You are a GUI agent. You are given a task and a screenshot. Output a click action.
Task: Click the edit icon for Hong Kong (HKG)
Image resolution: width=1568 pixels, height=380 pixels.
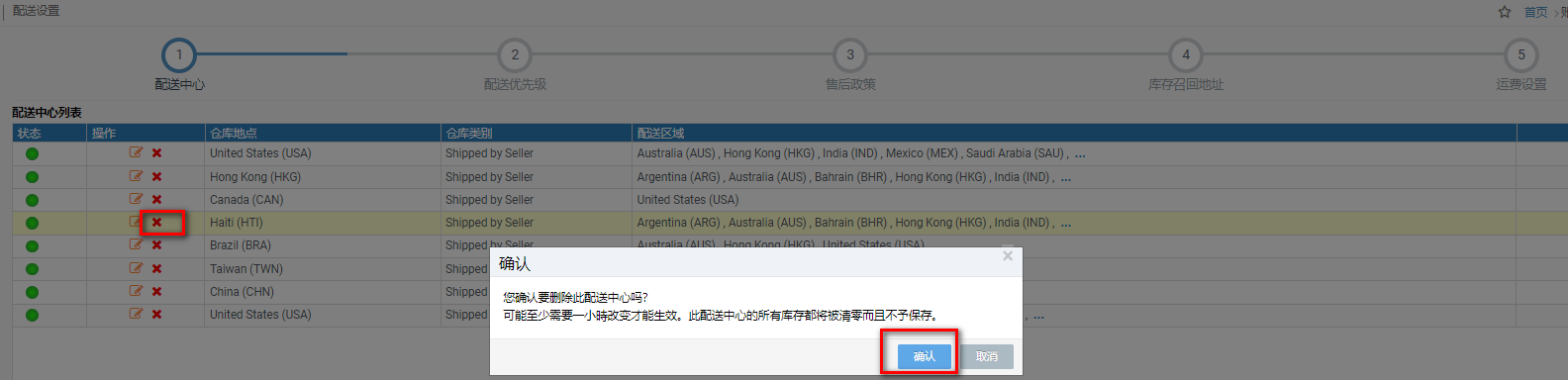click(x=136, y=176)
